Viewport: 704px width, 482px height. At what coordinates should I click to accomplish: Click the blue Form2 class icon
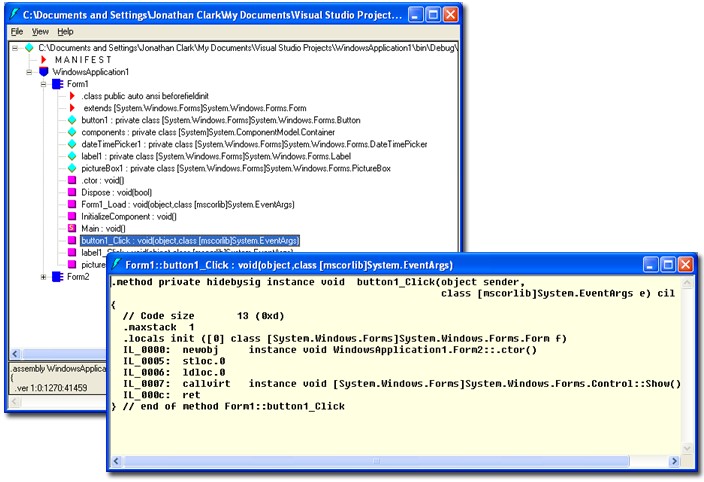(58, 277)
